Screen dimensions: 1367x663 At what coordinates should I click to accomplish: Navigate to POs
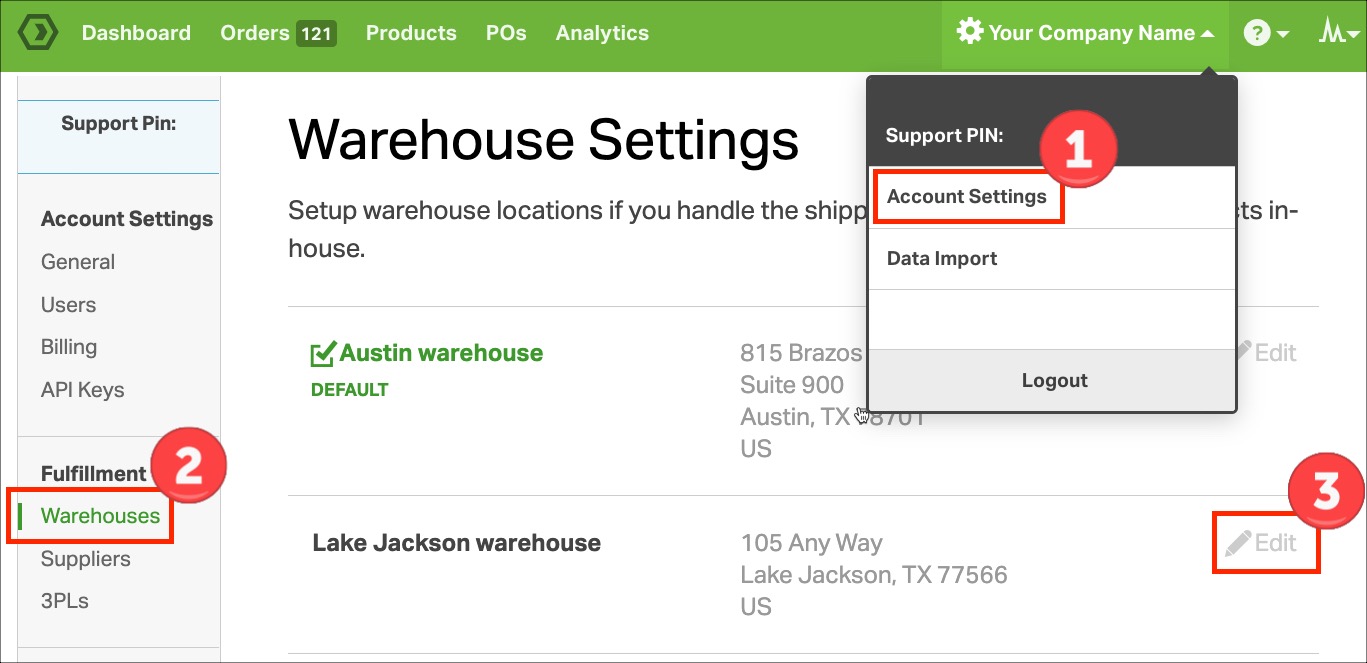point(506,33)
